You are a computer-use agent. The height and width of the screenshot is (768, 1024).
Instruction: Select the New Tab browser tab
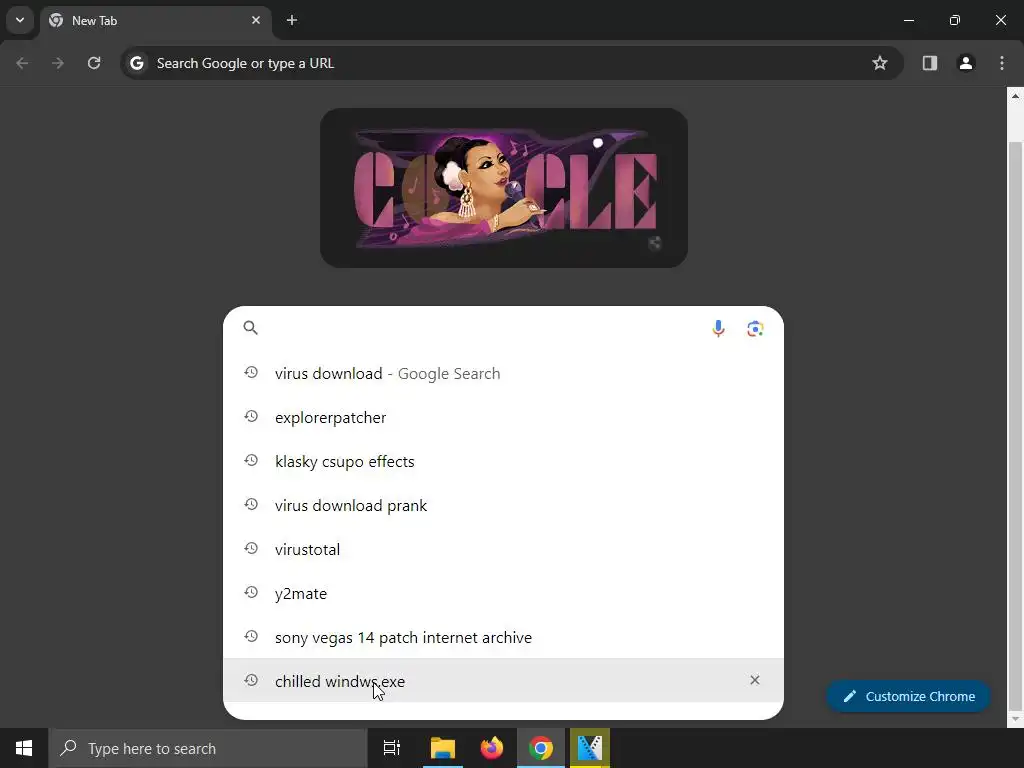(156, 21)
